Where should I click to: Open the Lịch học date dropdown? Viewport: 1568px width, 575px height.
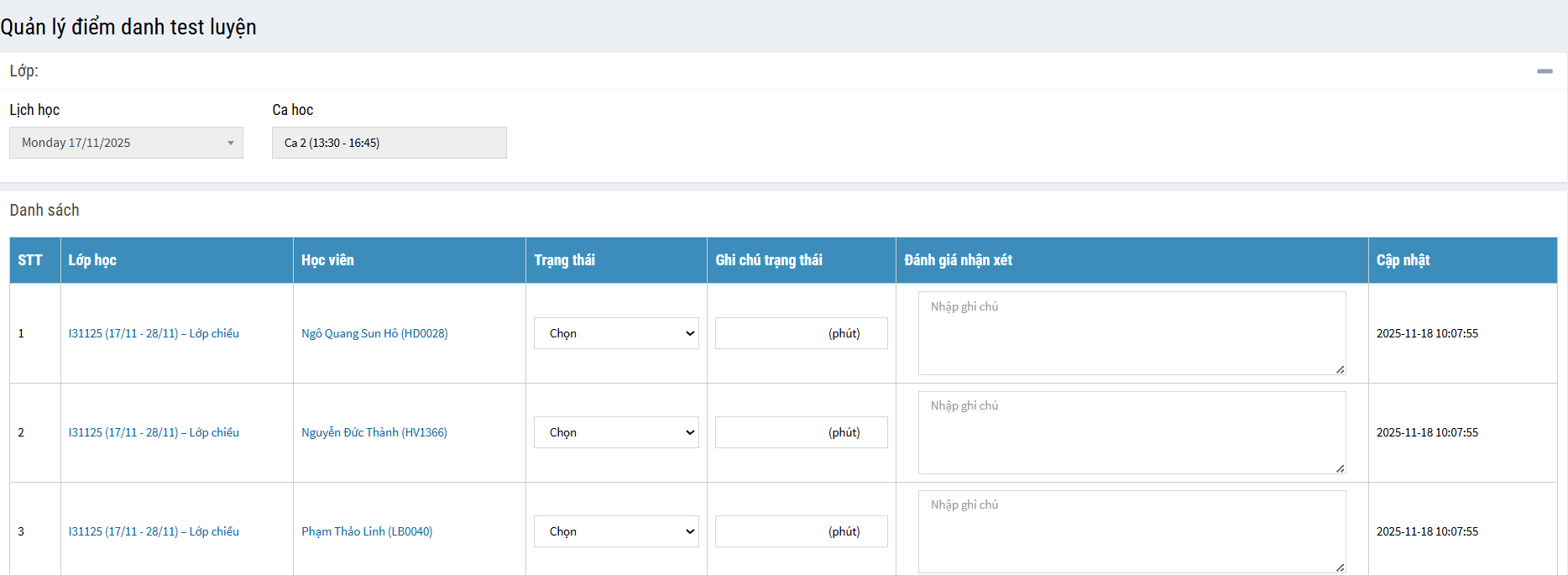coord(126,143)
